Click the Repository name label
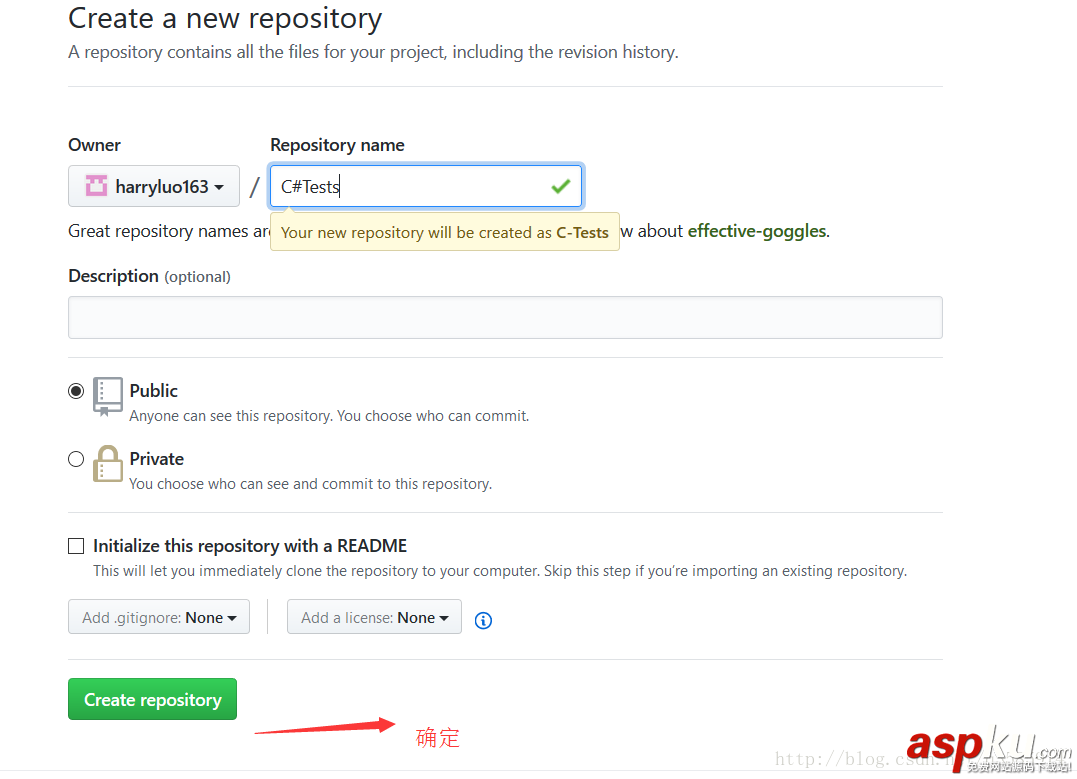The height and width of the screenshot is (779, 1077). 337,145
